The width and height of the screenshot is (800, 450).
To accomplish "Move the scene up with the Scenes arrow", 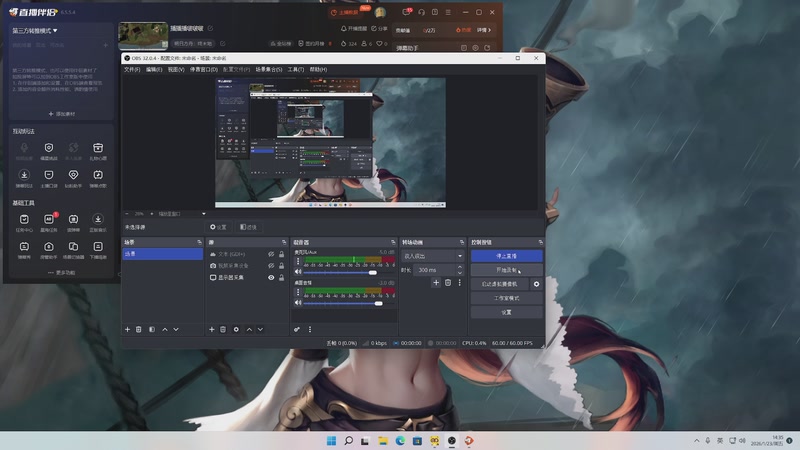I will [x=165, y=330].
